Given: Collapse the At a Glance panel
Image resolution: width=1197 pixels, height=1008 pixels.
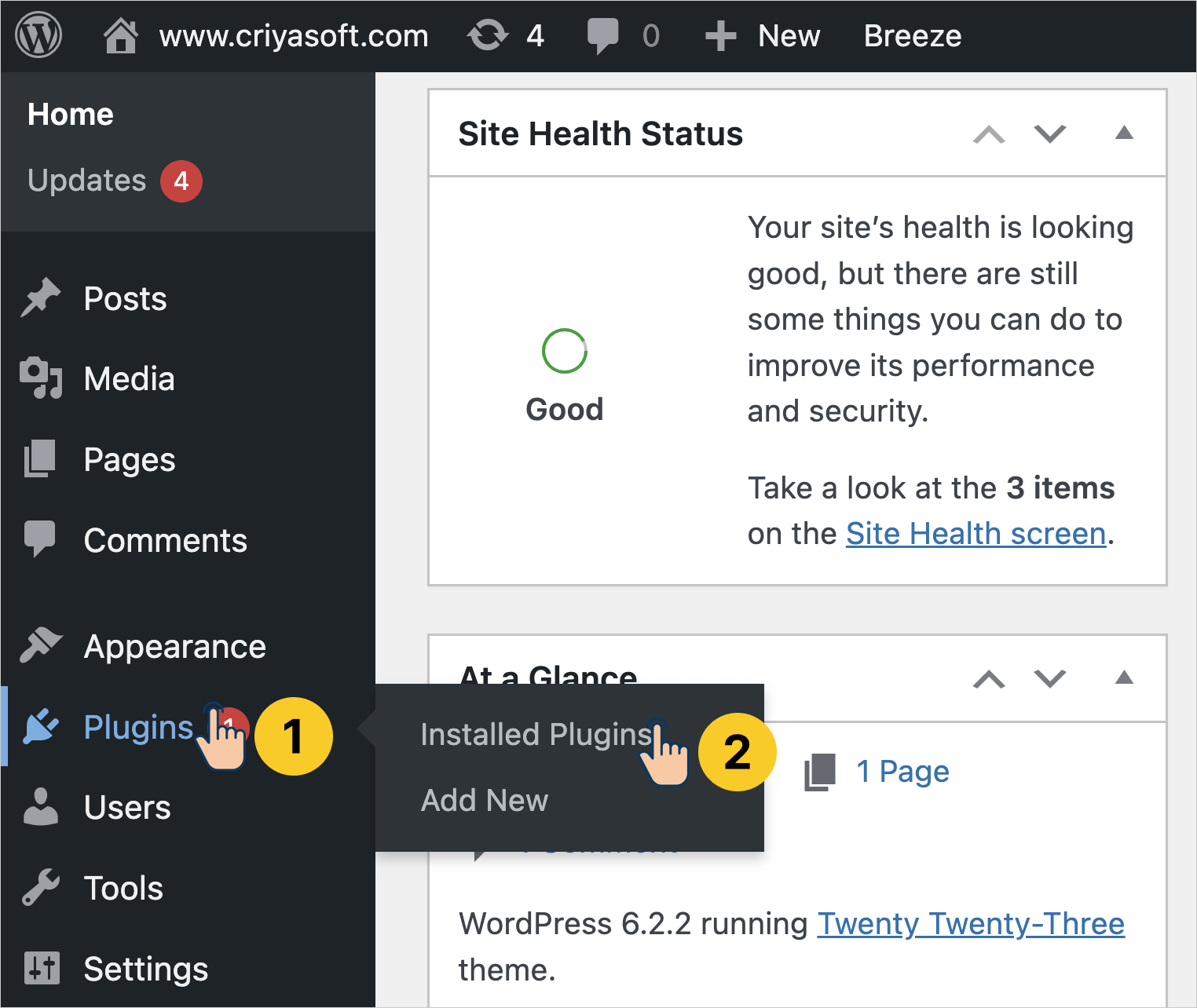Looking at the screenshot, I should click(x=1124, y=677).
